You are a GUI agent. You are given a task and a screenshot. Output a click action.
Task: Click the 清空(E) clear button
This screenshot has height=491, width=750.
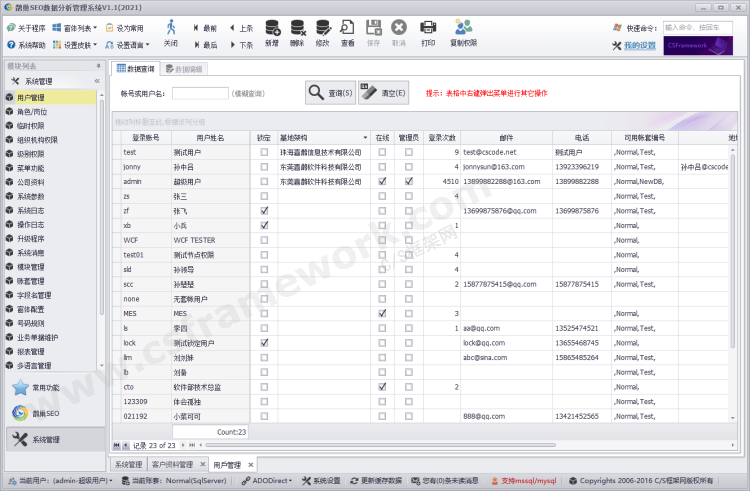pyautogui.click(x=384, y=93)
